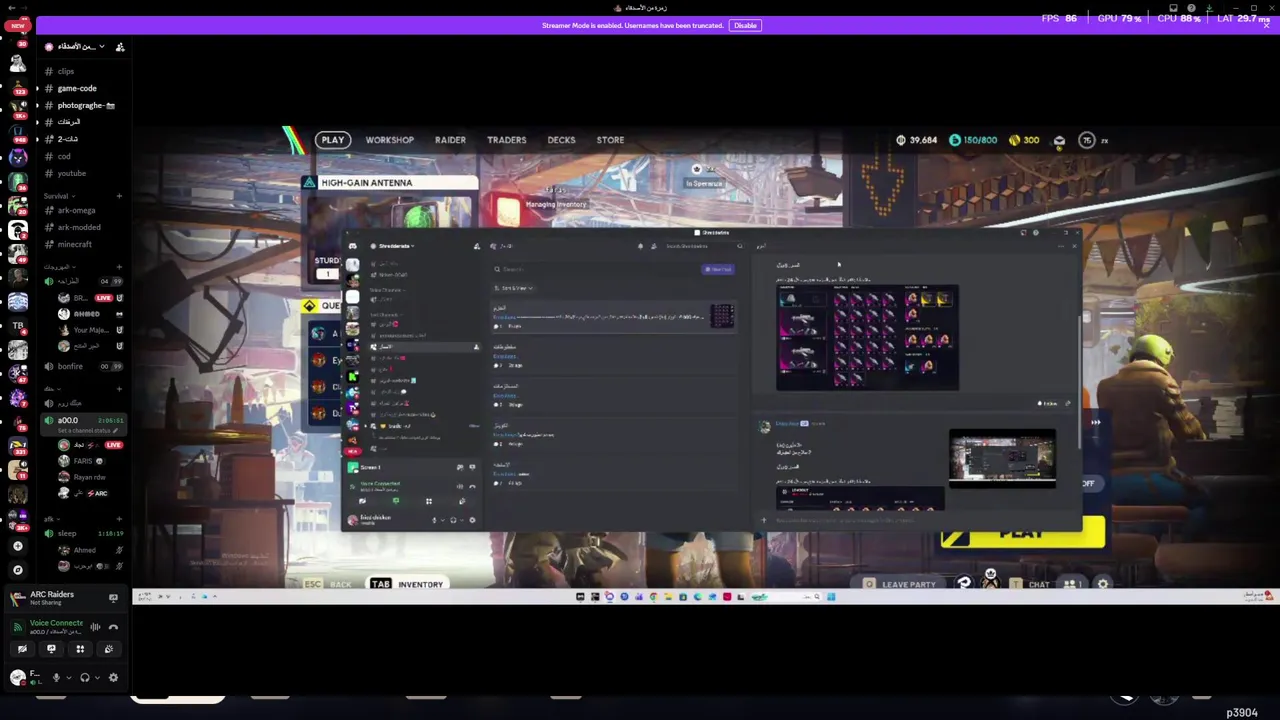Click the 39,684 coins counter
Image resolution: width=1280 pixels, height=720 pixels.
916,140
